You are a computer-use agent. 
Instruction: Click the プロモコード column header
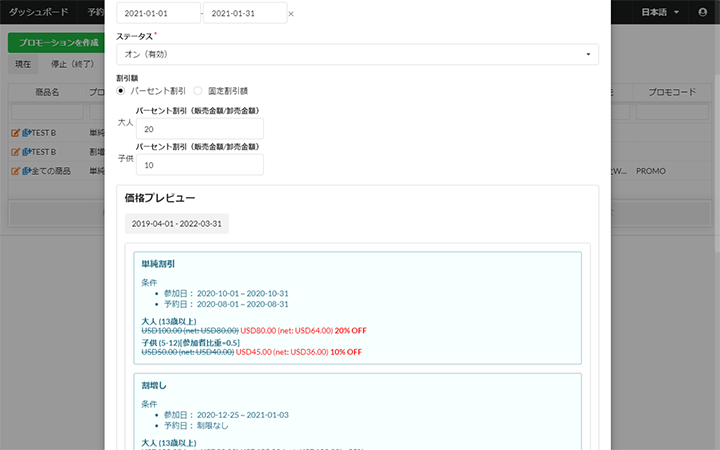pyautogui.click(x=672, y=92)
